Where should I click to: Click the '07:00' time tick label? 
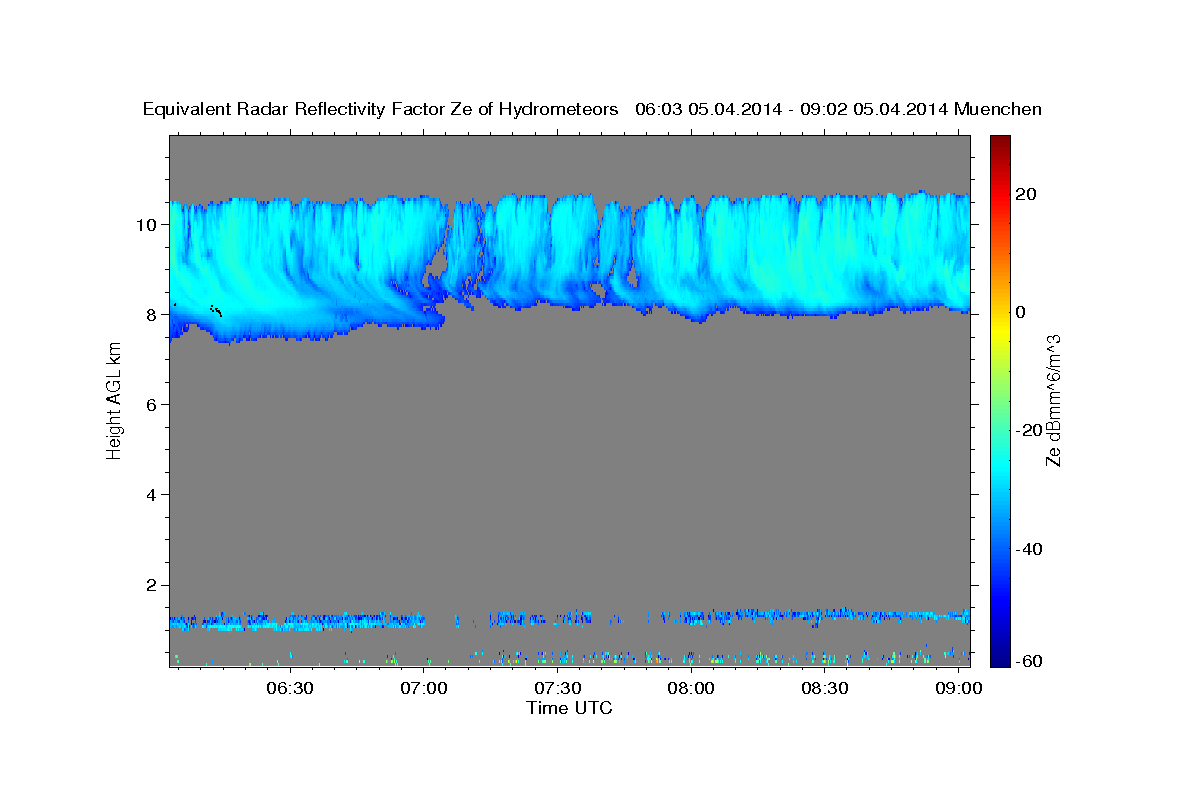424,689
